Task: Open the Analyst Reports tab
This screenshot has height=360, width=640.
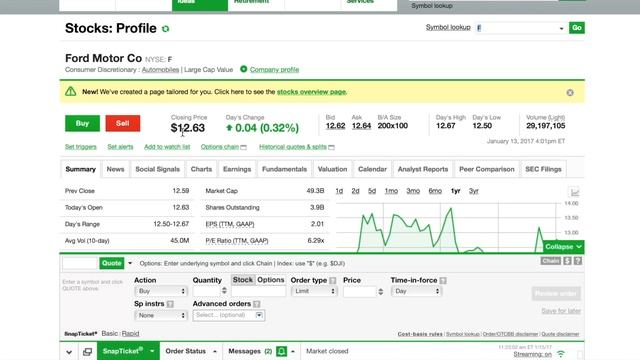Action: pyautogui.click(x=423, y=169)
